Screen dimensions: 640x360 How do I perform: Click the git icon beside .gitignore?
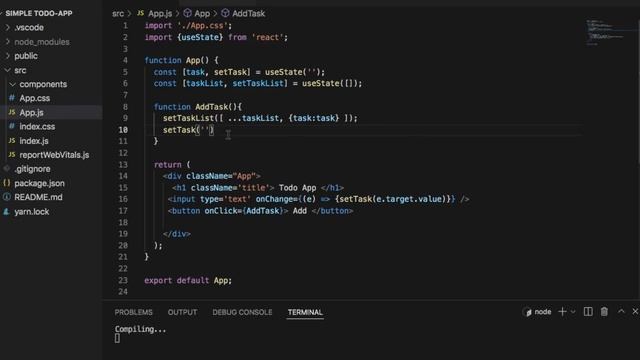[7, 169]
